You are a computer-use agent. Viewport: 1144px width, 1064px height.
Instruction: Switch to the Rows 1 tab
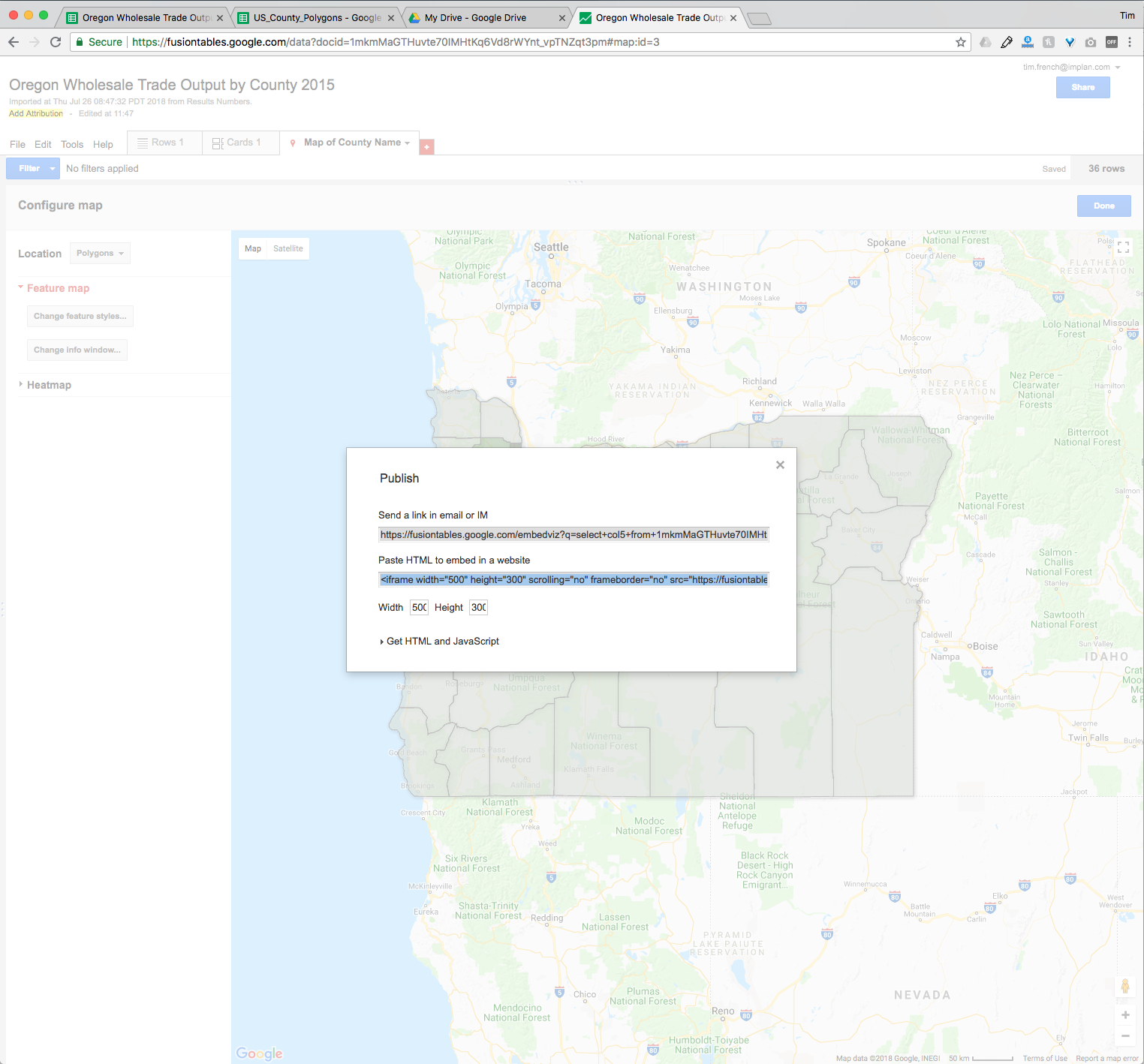click(x=164, y=143)
